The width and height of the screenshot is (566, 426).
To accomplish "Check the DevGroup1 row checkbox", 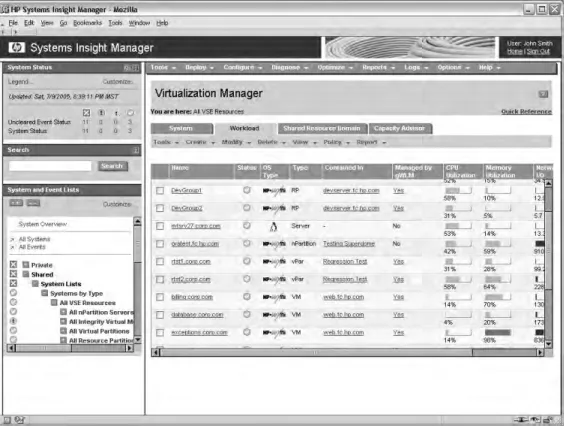I will click(x=160, y=191).
